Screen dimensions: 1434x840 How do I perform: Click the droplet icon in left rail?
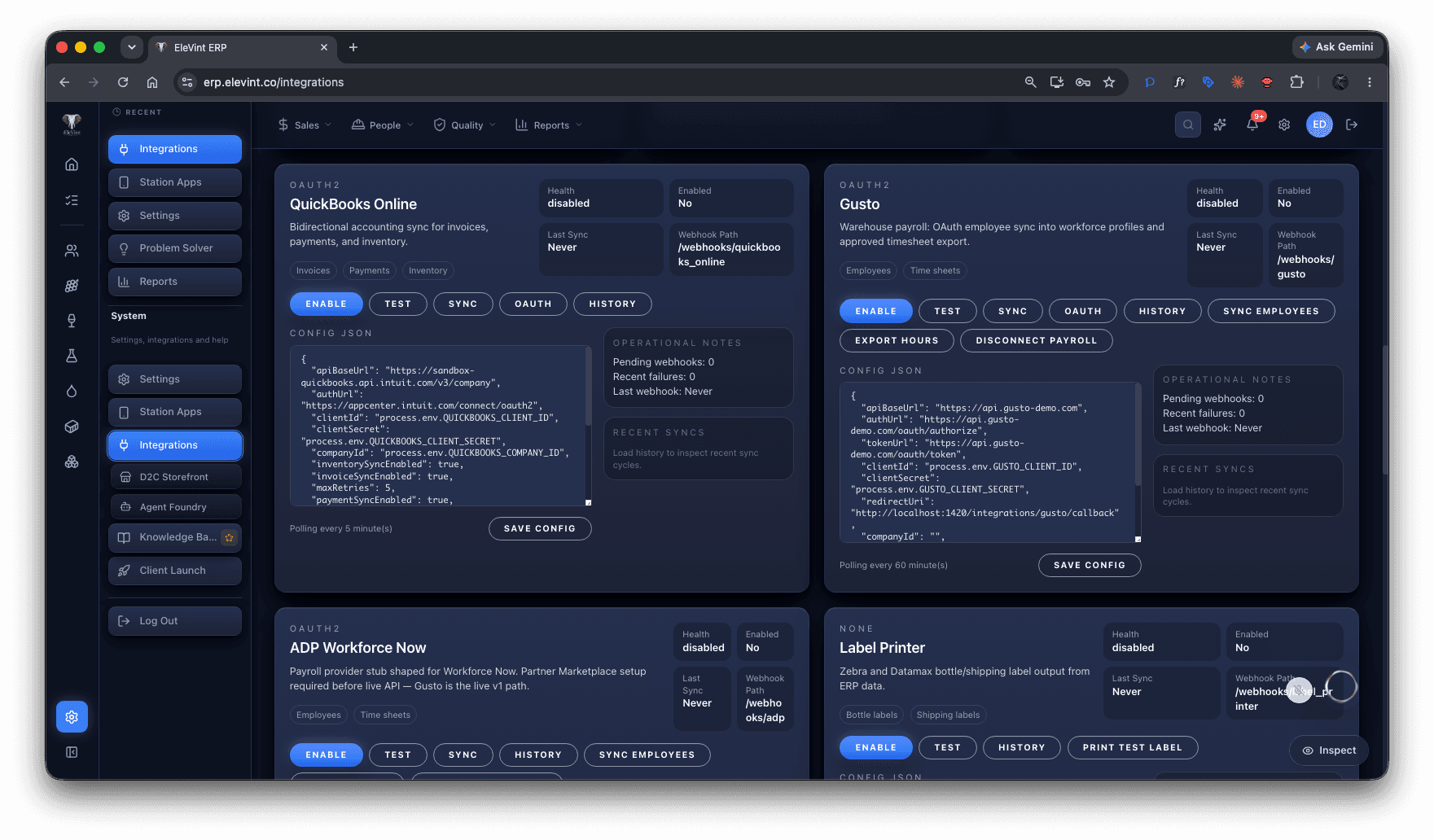click(x=72, y=392)
